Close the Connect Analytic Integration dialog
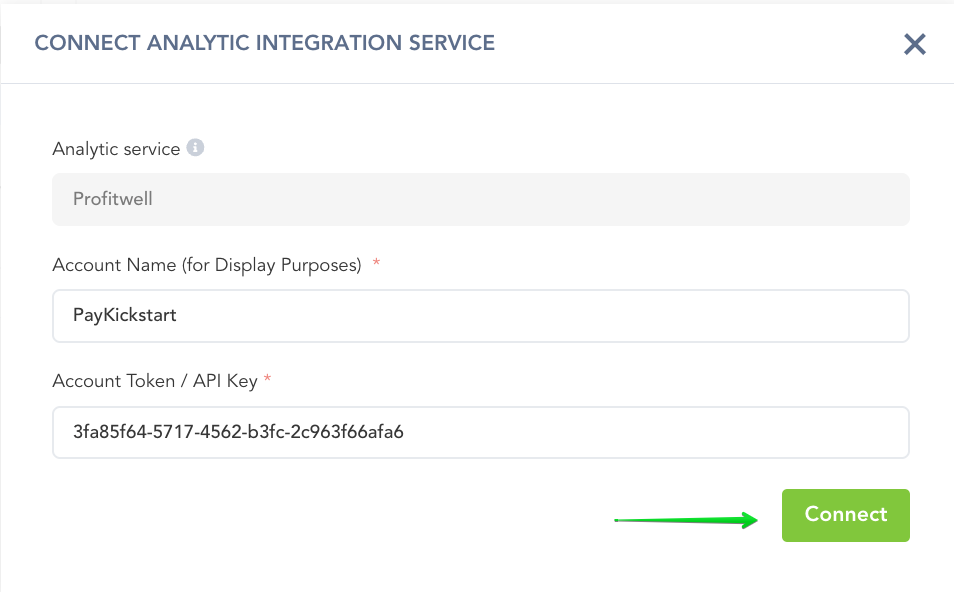 point(914,44)
